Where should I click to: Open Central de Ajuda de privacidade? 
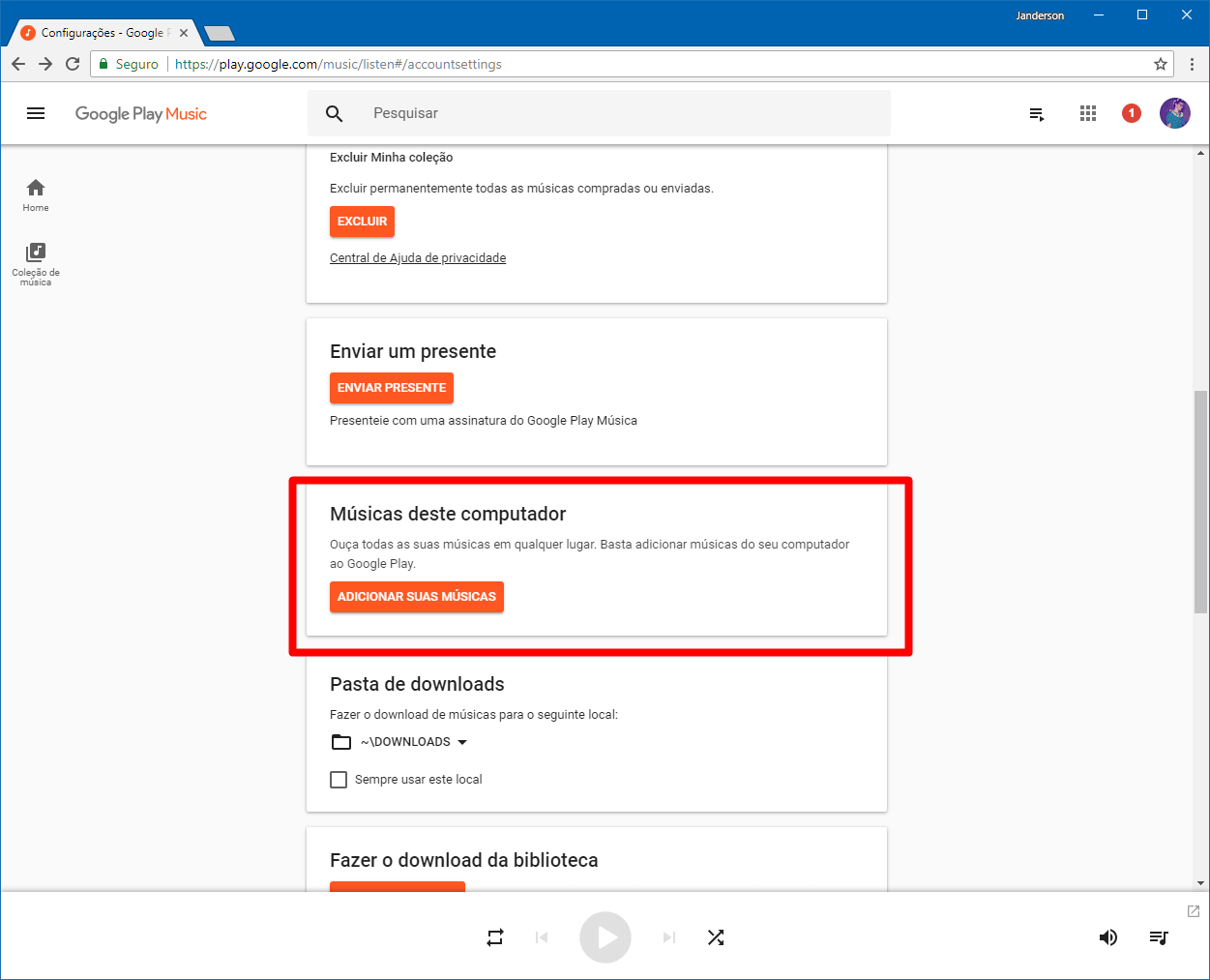(x=418, y=257)
